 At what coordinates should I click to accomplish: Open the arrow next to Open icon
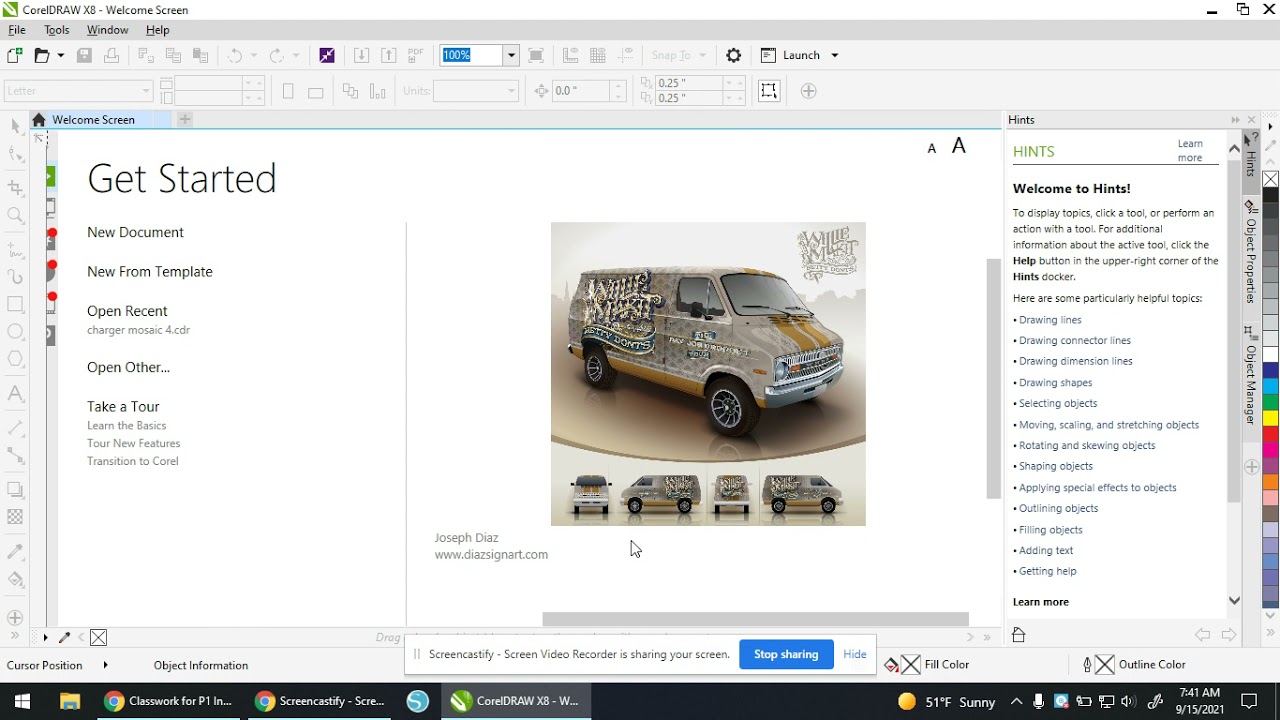tap(61, 55)
